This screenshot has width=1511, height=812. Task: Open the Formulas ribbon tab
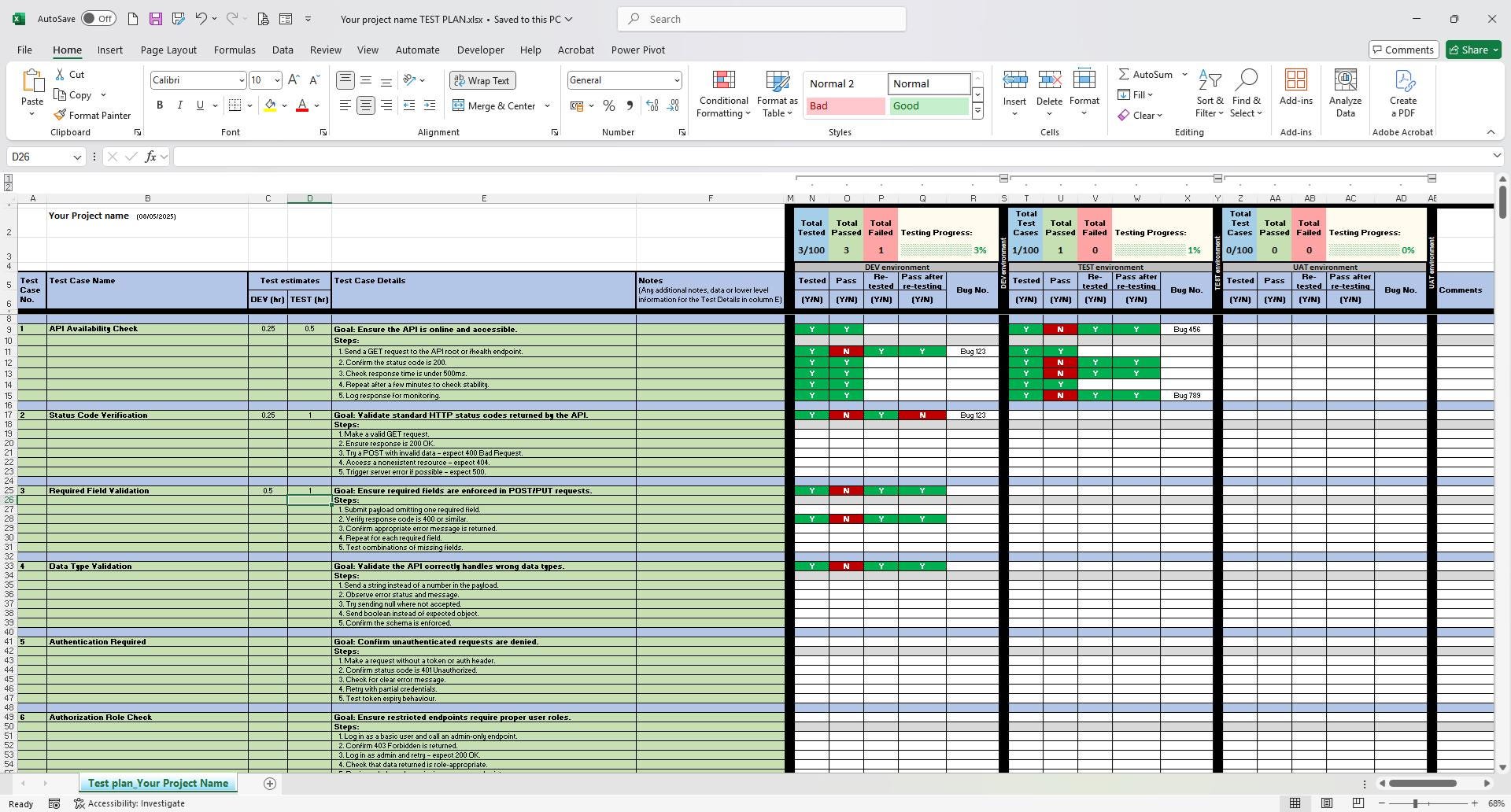[x=235, y=50]
